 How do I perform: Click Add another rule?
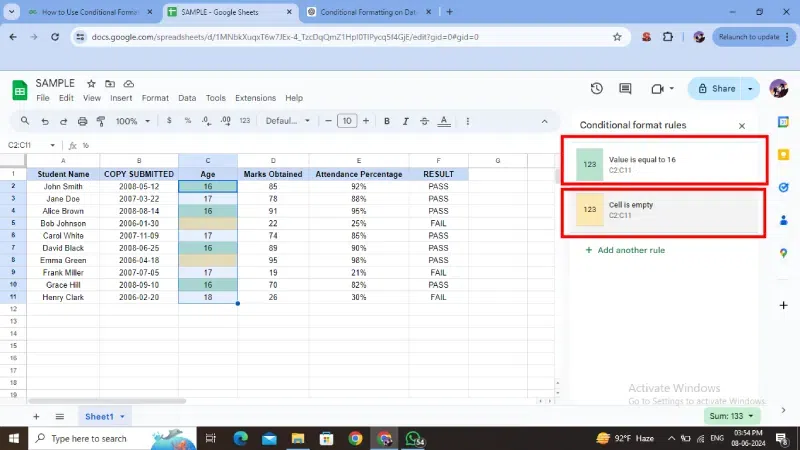(x=625, y=250)
